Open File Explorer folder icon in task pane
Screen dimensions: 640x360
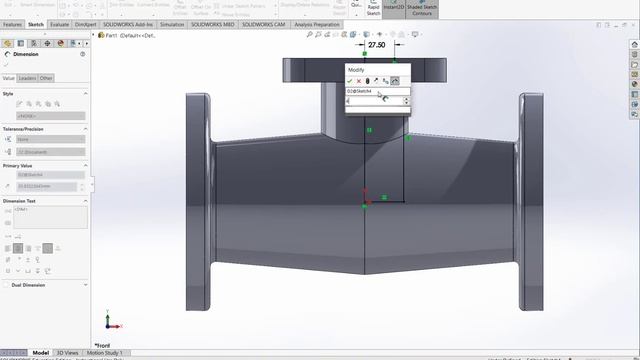[634, 64]
